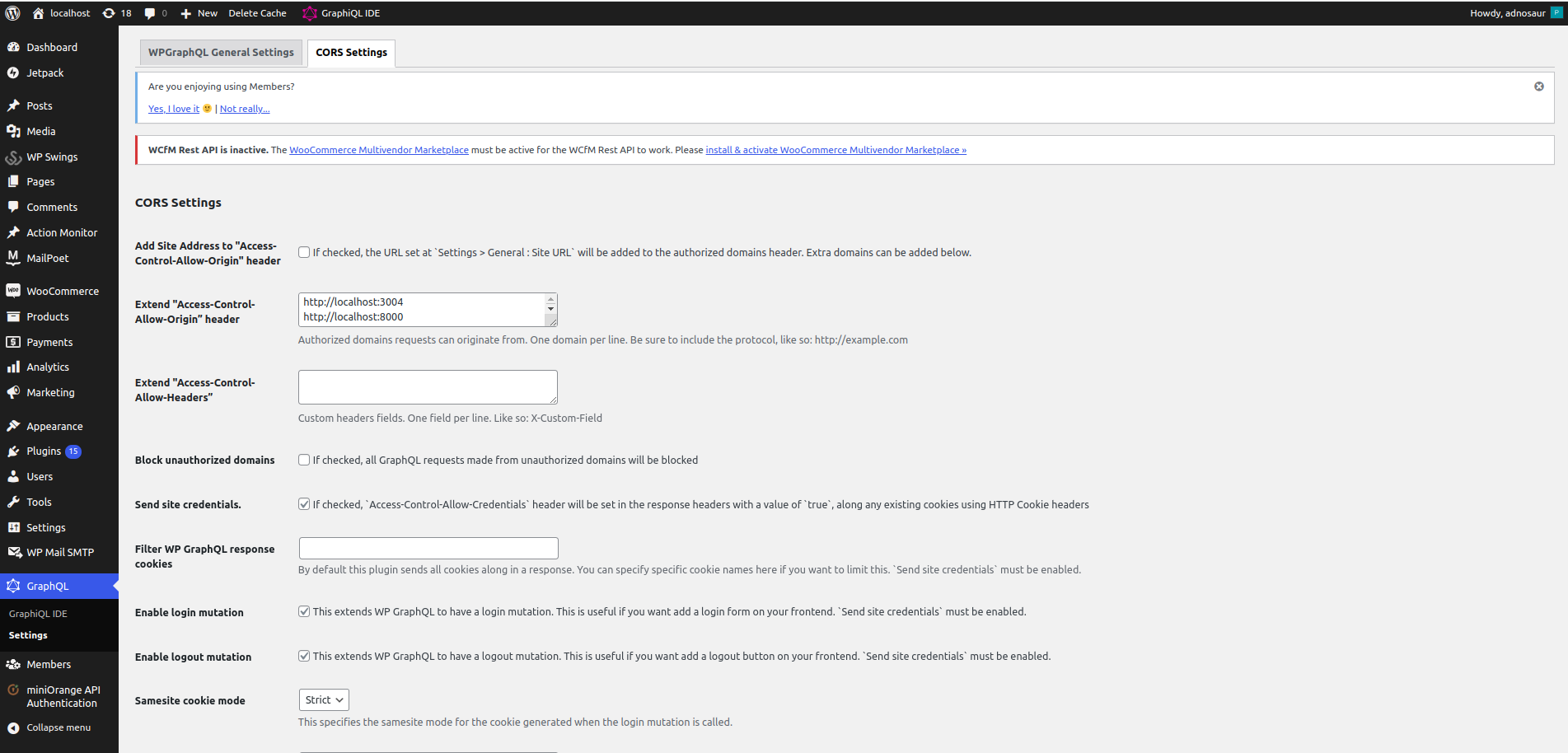Click the Members sidebar icon
The image size is (1568, 753).
click(x=13, y=664)
